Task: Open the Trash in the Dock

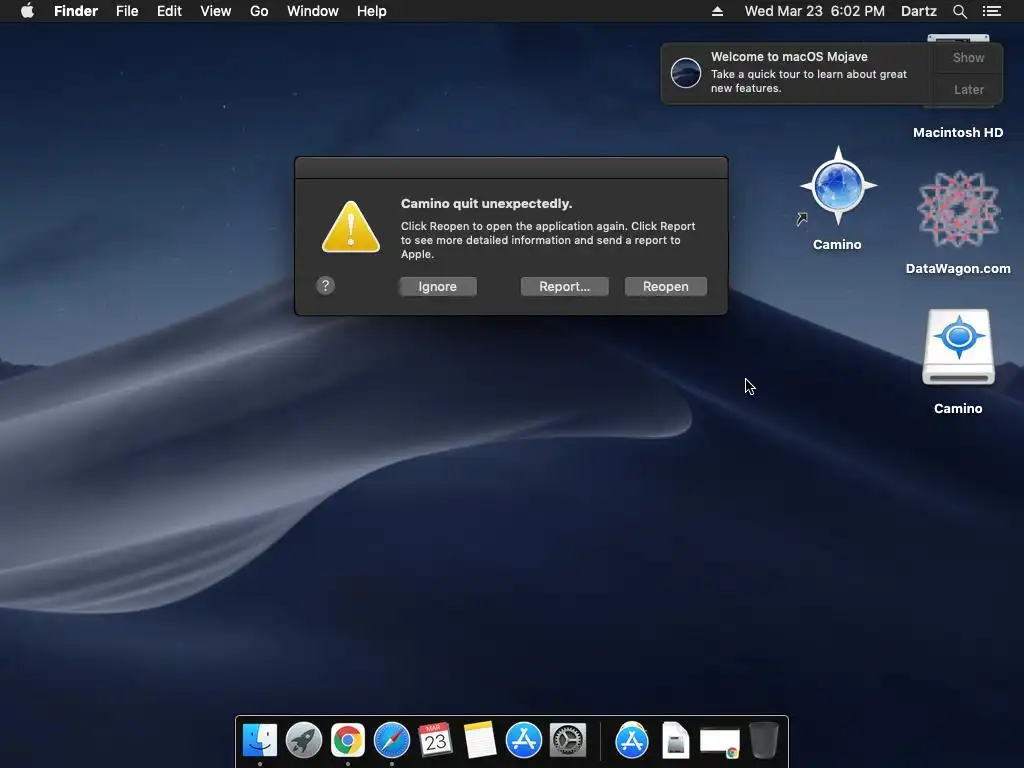Action: pos(763,741)
